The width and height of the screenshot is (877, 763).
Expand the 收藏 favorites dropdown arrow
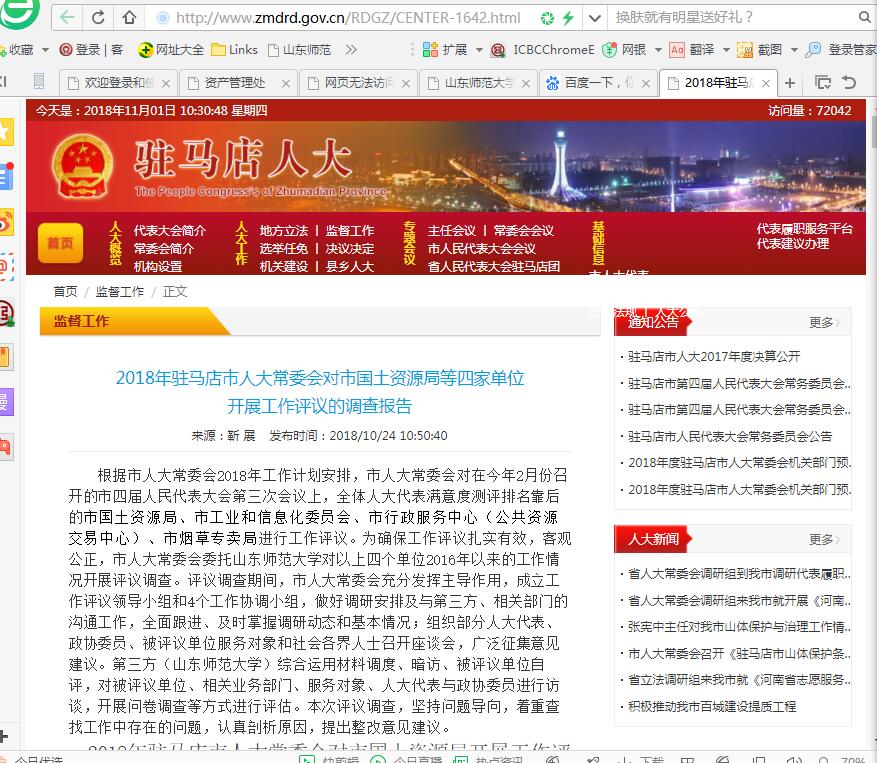[x=43, y=49]
